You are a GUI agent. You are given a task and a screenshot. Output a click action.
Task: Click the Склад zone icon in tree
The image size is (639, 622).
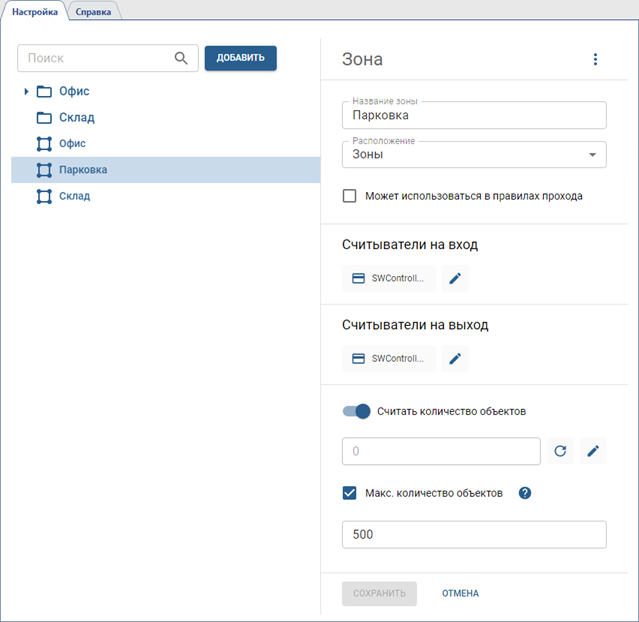pyautogui.click(x=44, y=196)
